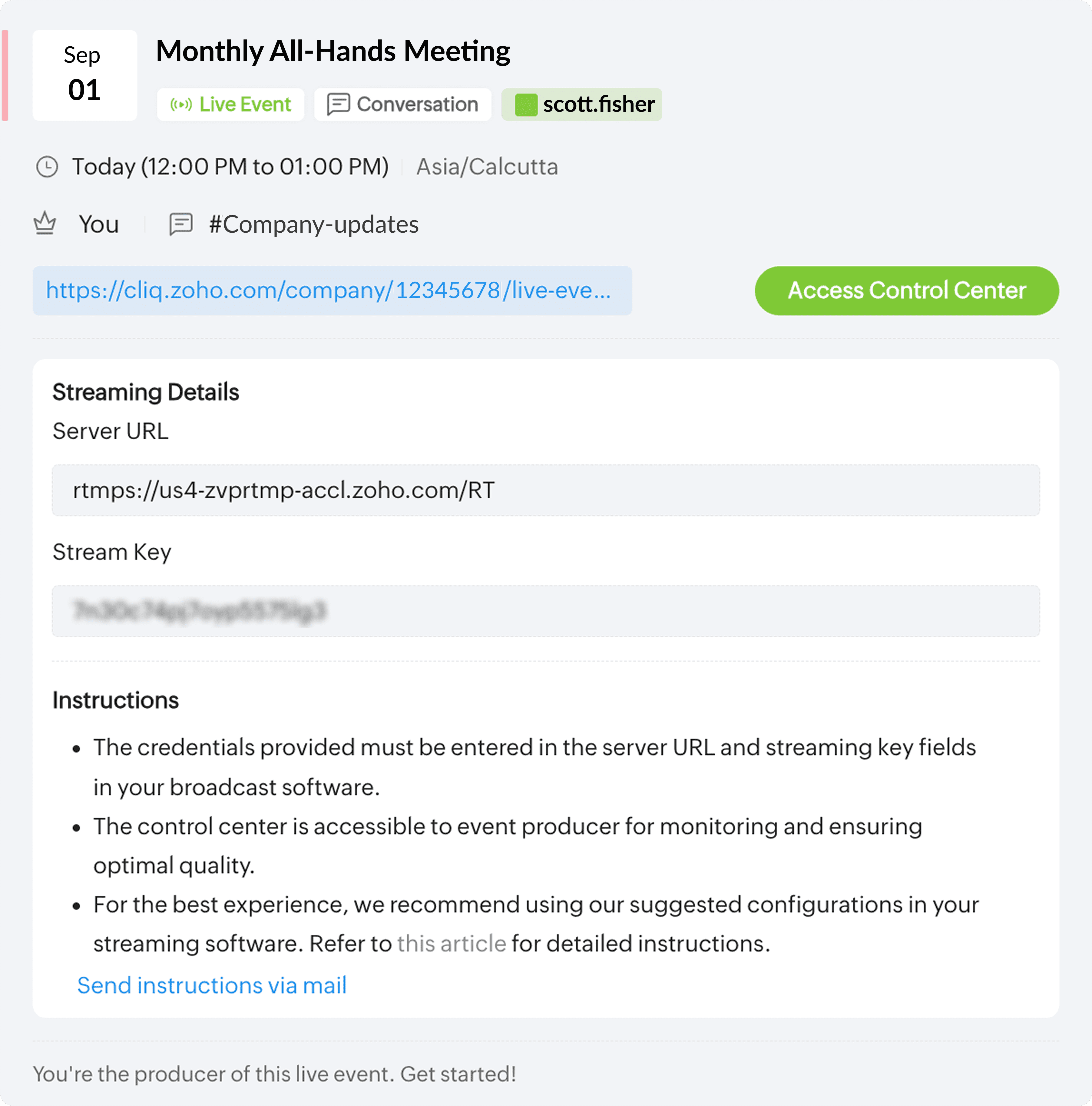Click Send instructions via mail
This screenshot has height=1106, width=1092.
point(212,986)
